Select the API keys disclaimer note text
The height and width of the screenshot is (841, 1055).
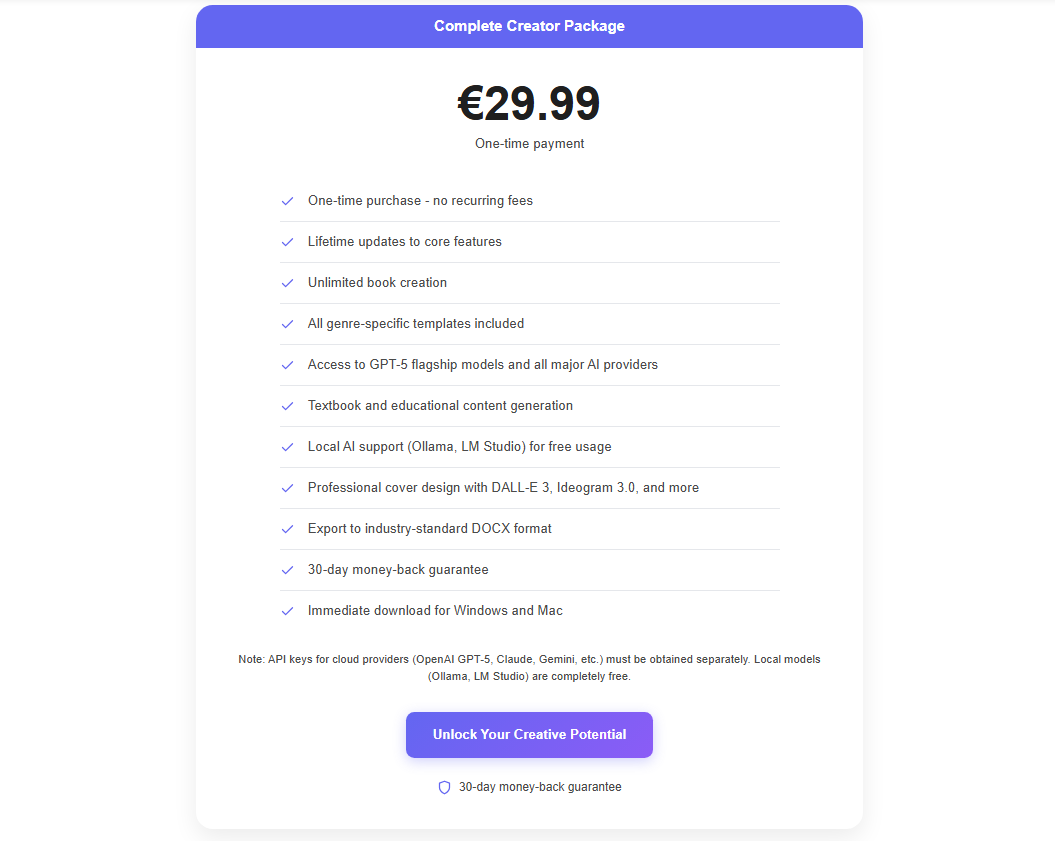pos(529,667)
